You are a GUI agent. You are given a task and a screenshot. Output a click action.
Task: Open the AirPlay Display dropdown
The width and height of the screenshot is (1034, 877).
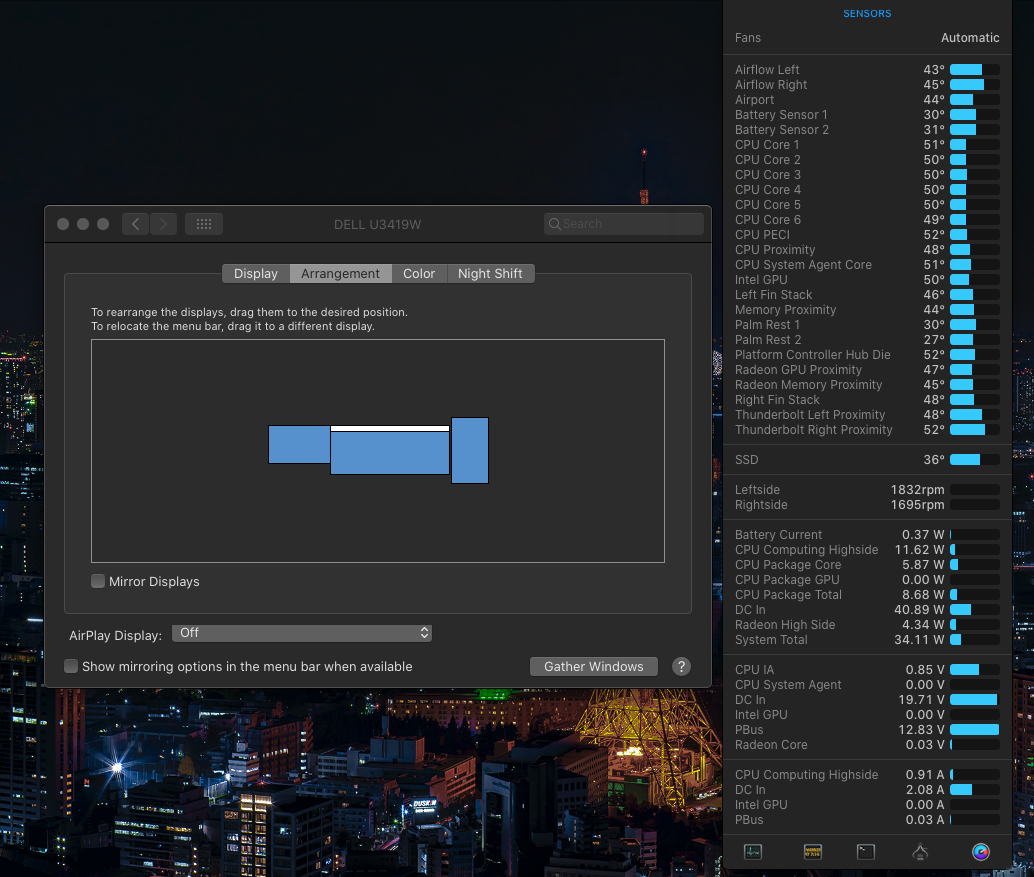[x=301, y=633]
